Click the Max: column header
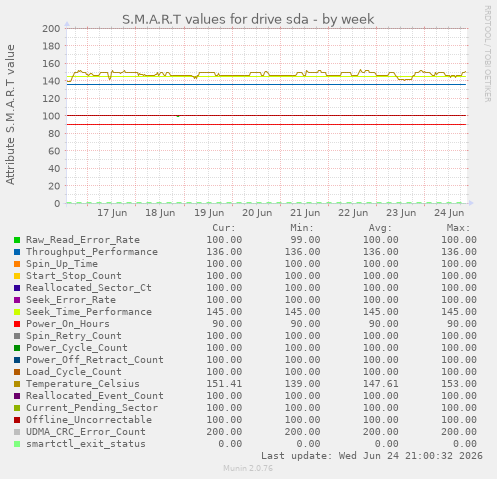 458,228
